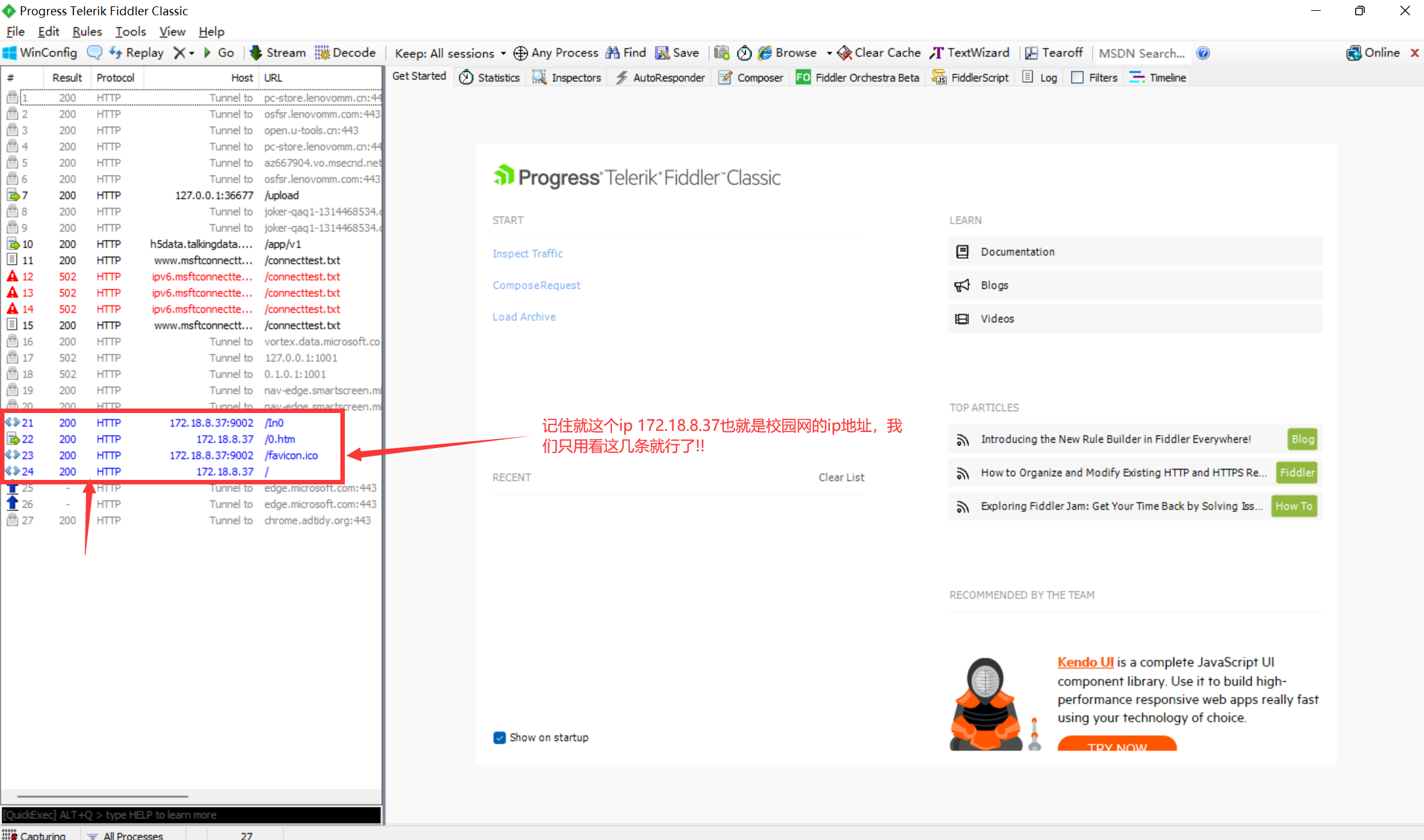
Task: Open the Composer tab
Action: pos(751,77)
